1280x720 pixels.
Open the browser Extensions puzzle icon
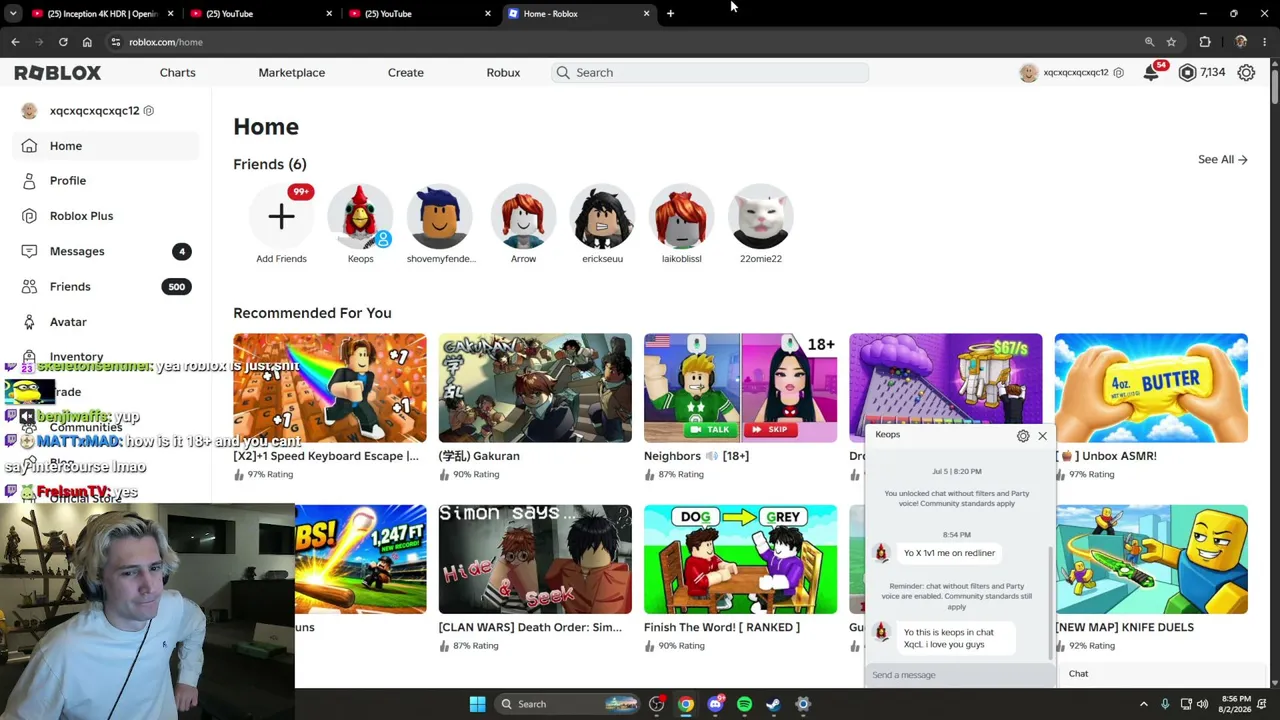1205,42
